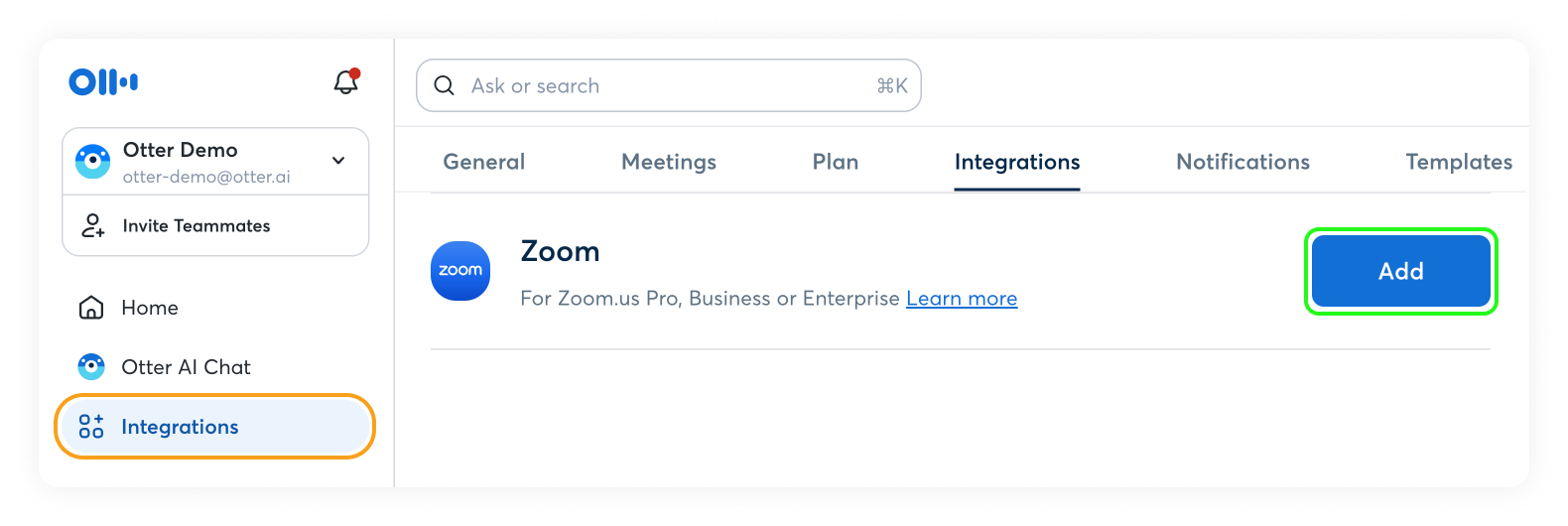The image size is (1568, 526).
Task: Follow the Learn more link
Action: 961,299
